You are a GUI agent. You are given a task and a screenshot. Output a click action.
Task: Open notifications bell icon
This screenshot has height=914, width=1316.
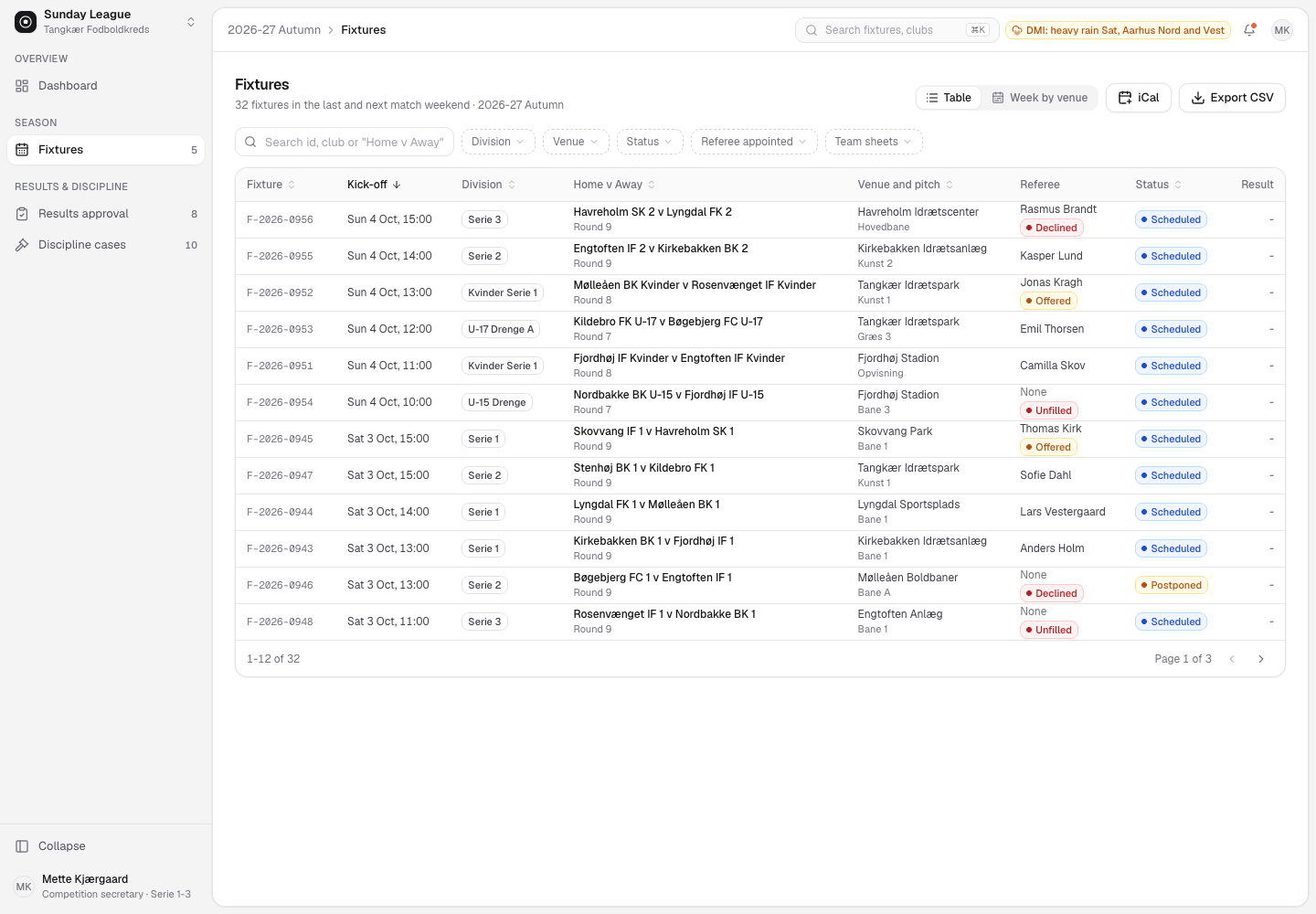click(x=1249, y=30)
